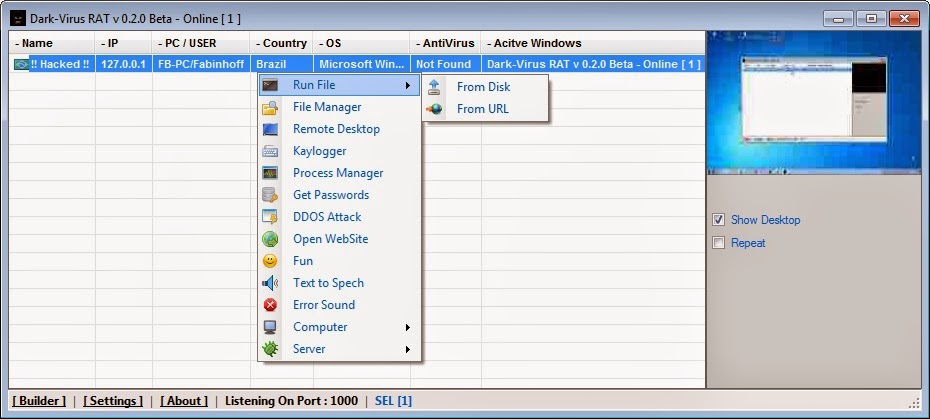The width and height of the screenshot is (930, 419).
Task: Expand the Run File submenu arrow
Action: 407,85
